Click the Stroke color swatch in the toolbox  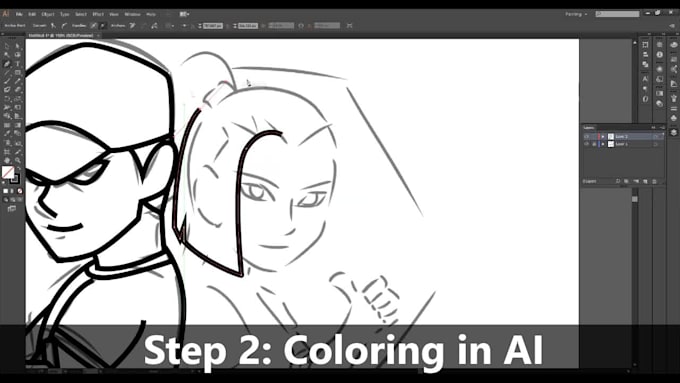16,179
